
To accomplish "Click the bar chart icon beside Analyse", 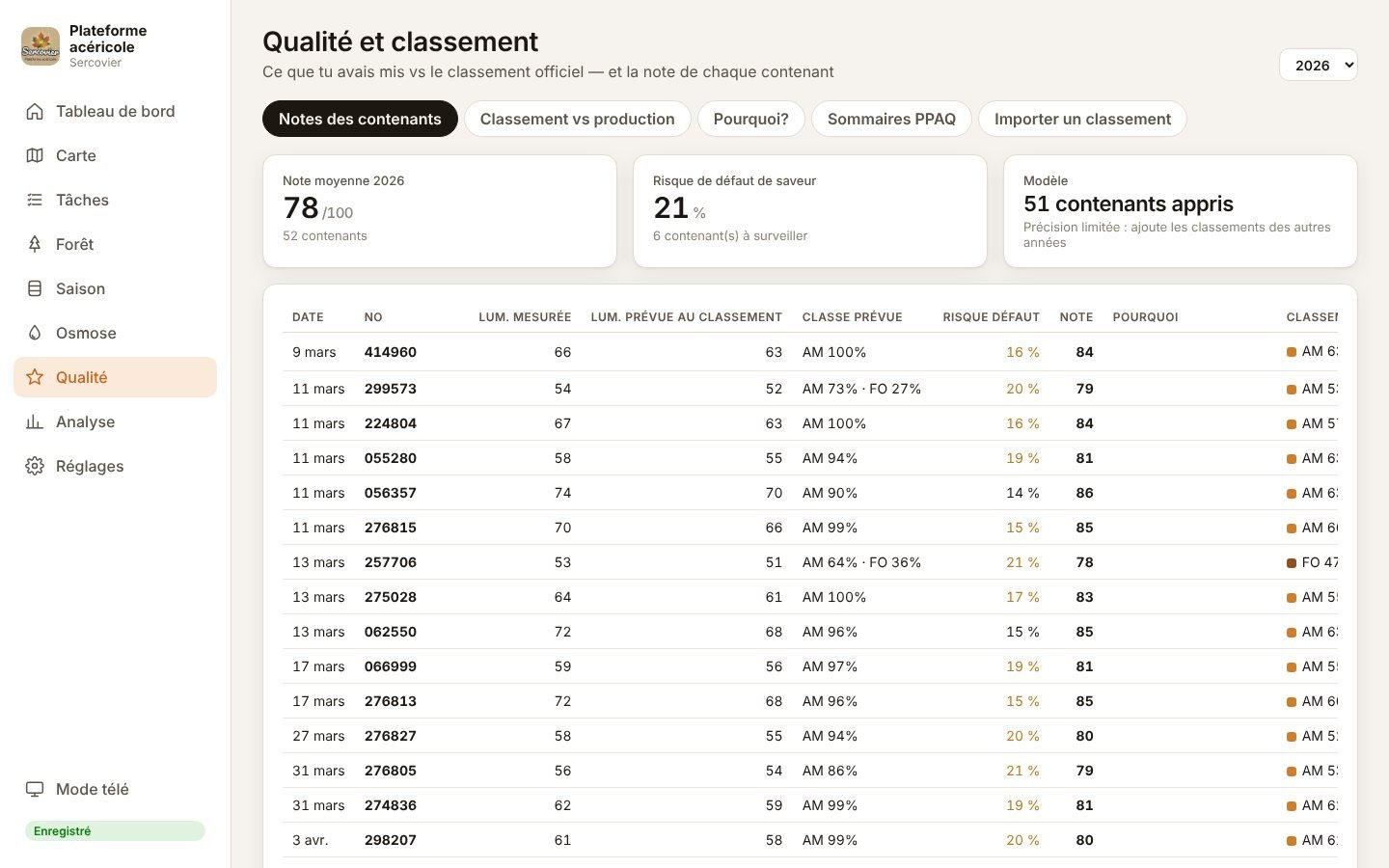I will pyautogui.click(x=35, y=421).
